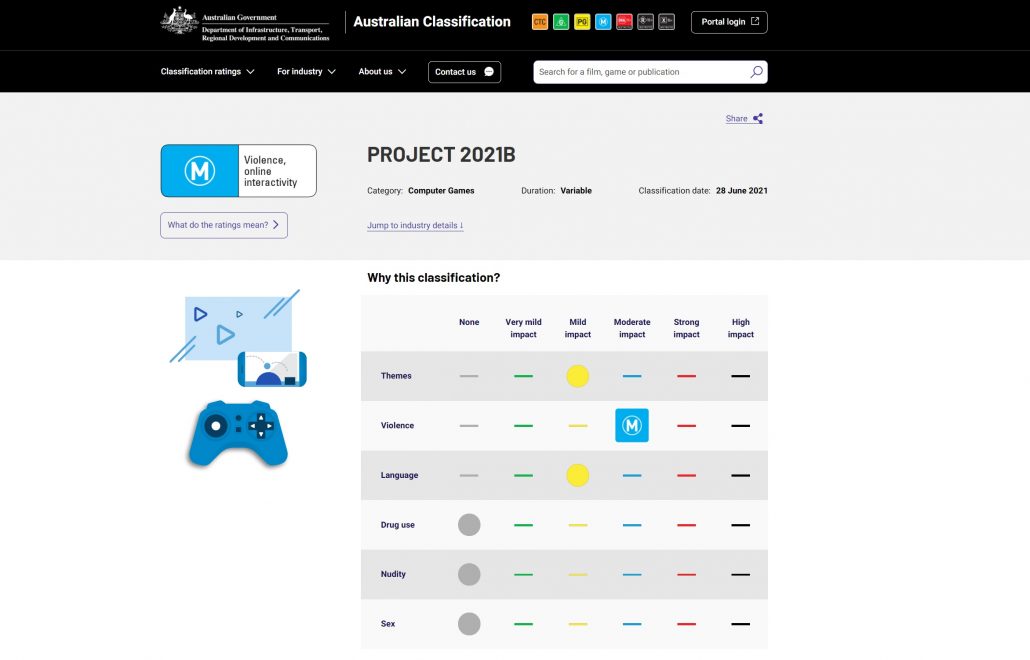1030x660 pixels.
Task: Click the external link icon on Portal login
Action: pyautogui.click(x=755, y=22)
